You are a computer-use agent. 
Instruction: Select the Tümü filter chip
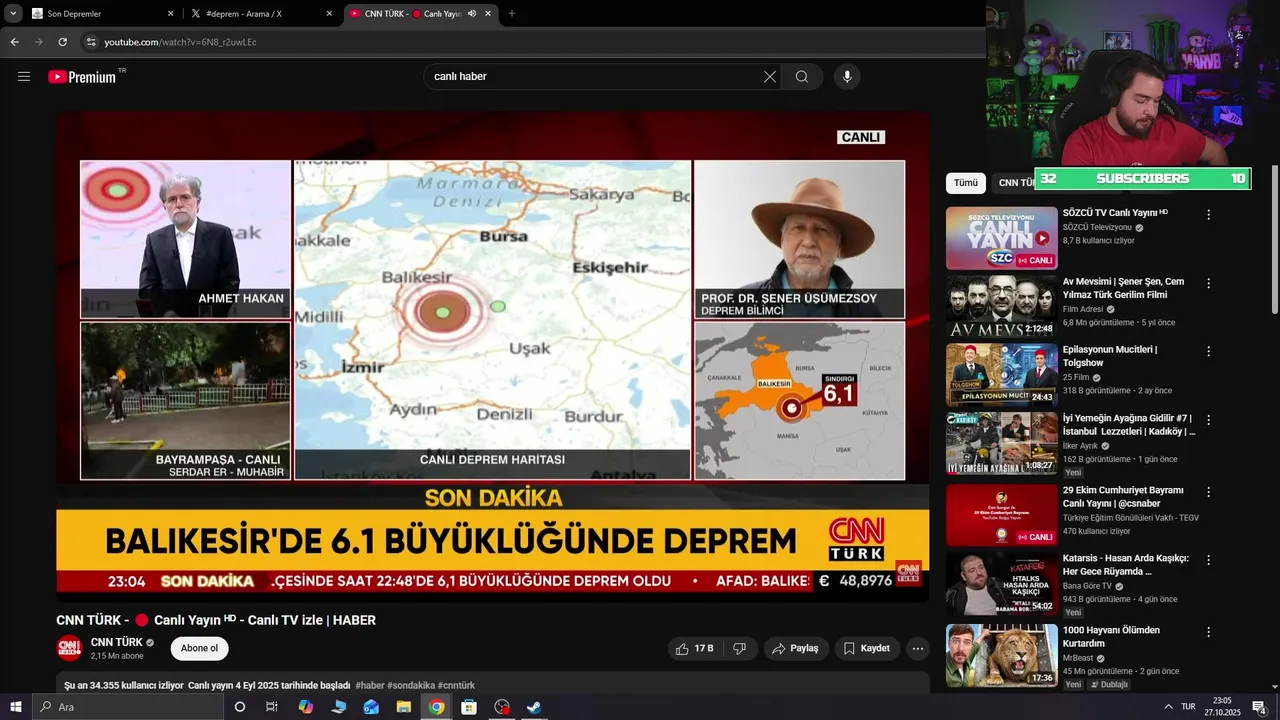click(x=966, y=183)
